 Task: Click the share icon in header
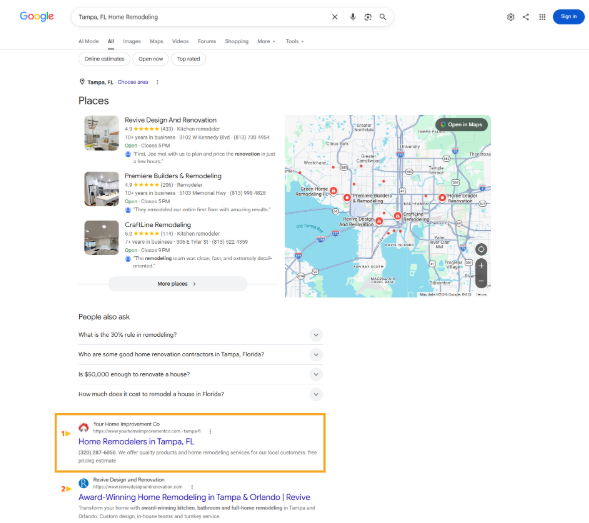point(526,17)
